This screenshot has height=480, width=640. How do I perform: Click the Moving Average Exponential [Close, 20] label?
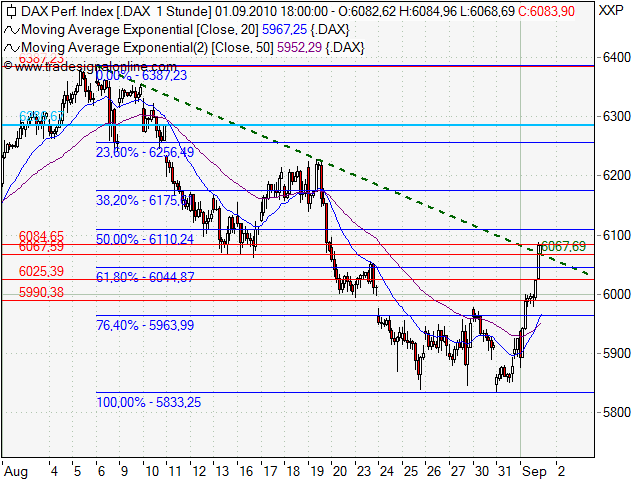pyautogui.click(x=140, y=30)
